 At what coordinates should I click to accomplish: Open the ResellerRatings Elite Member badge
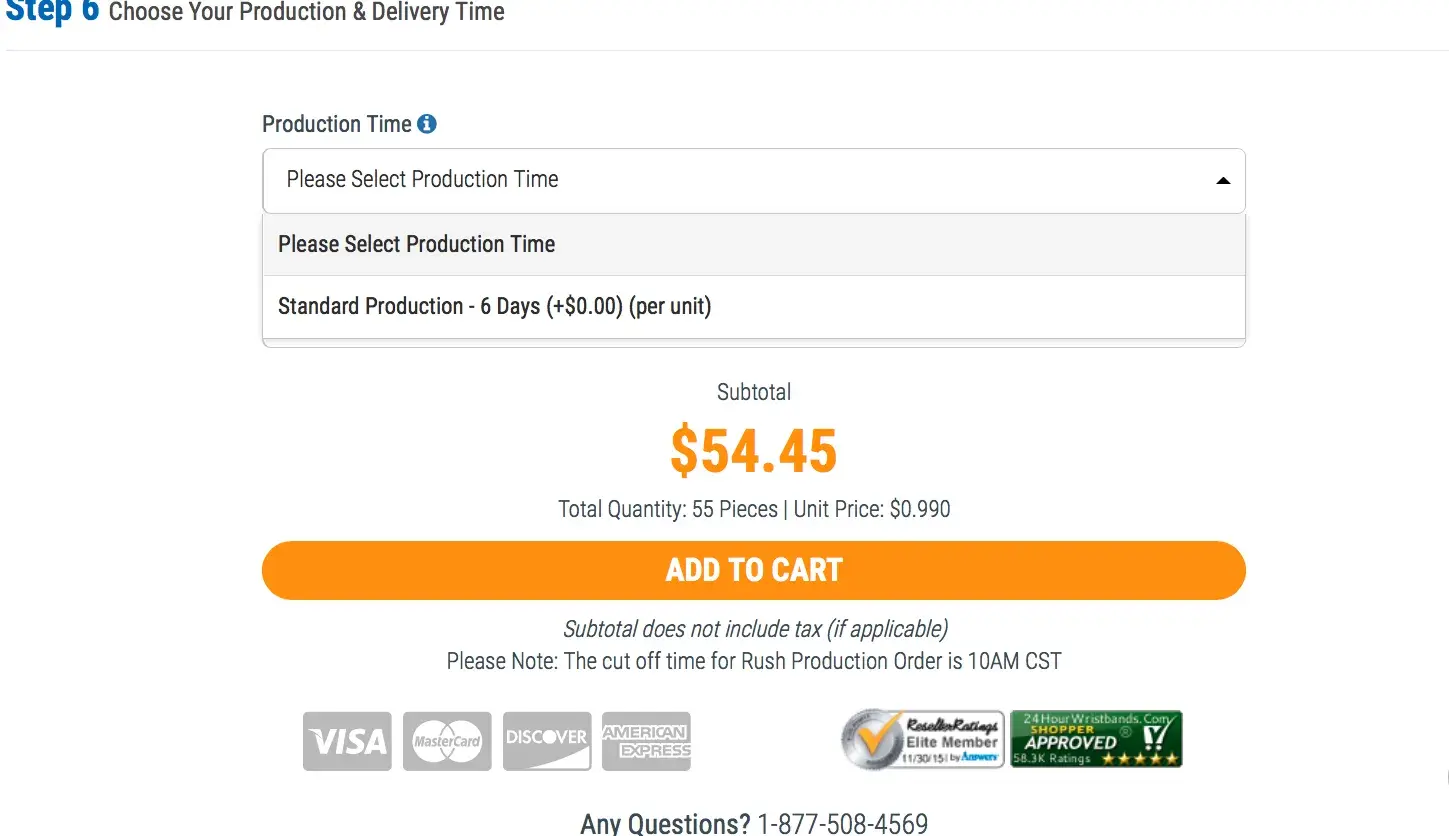pos(922,740)
